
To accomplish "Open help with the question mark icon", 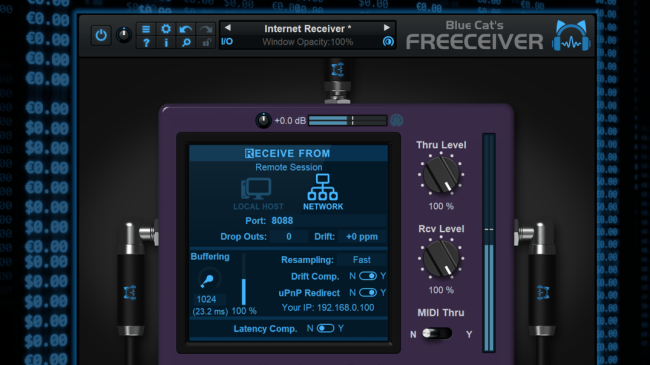I will coord(146,42).
